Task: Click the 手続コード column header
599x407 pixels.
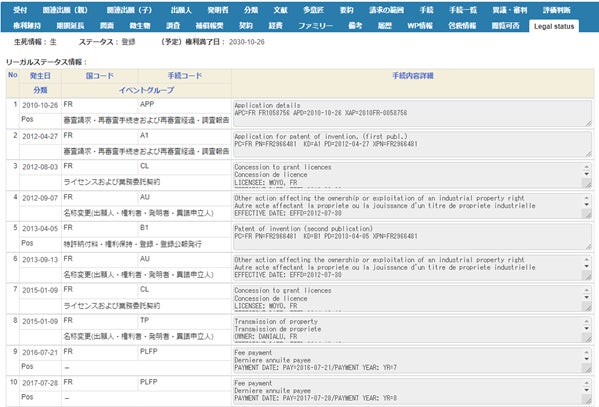Action: click(185, 76)
